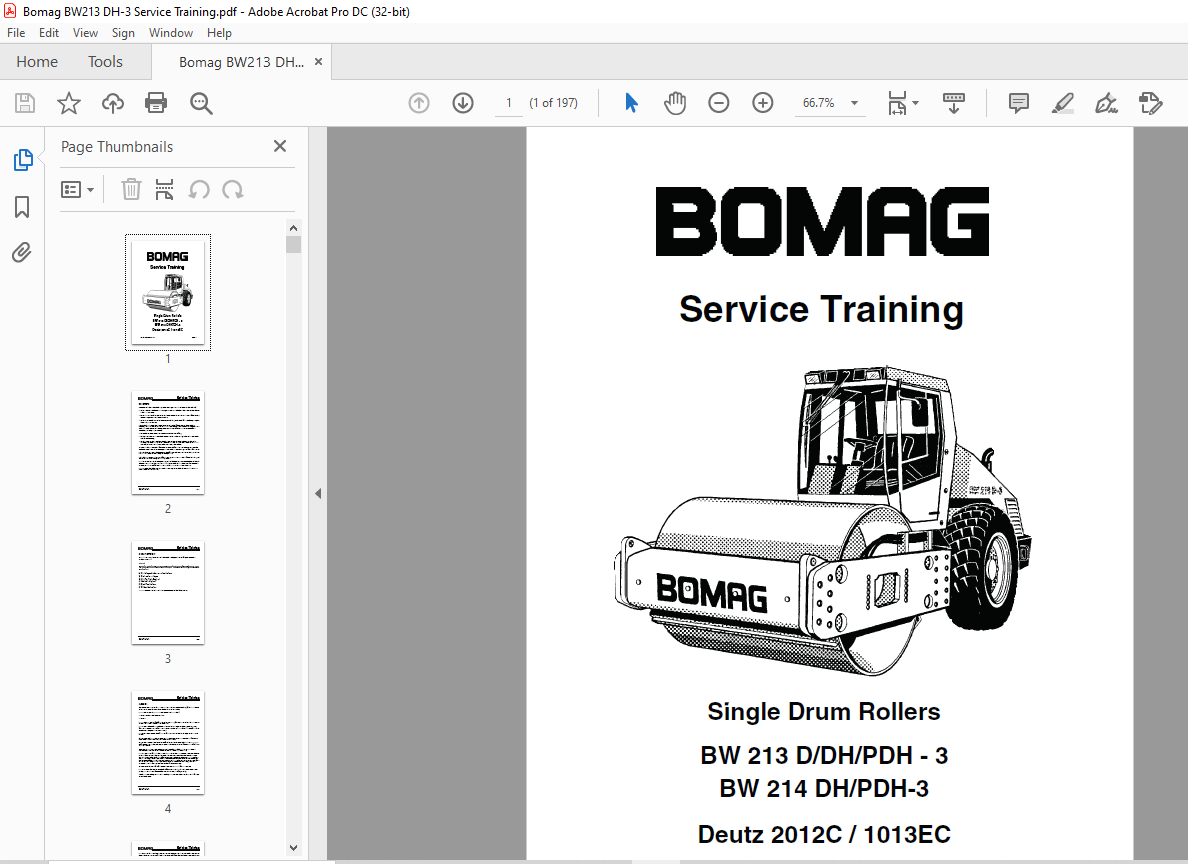Rotate page clockwise

pos(233,189)
